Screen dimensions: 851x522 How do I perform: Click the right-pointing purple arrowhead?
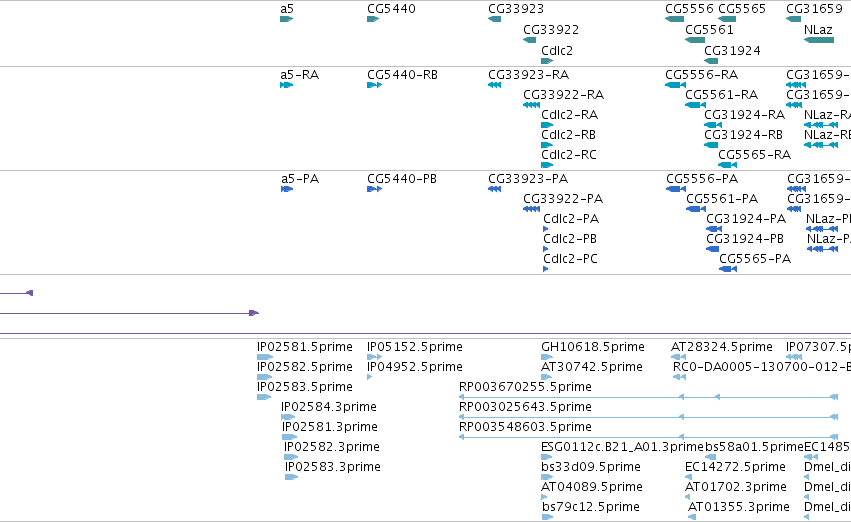(254, 314)
